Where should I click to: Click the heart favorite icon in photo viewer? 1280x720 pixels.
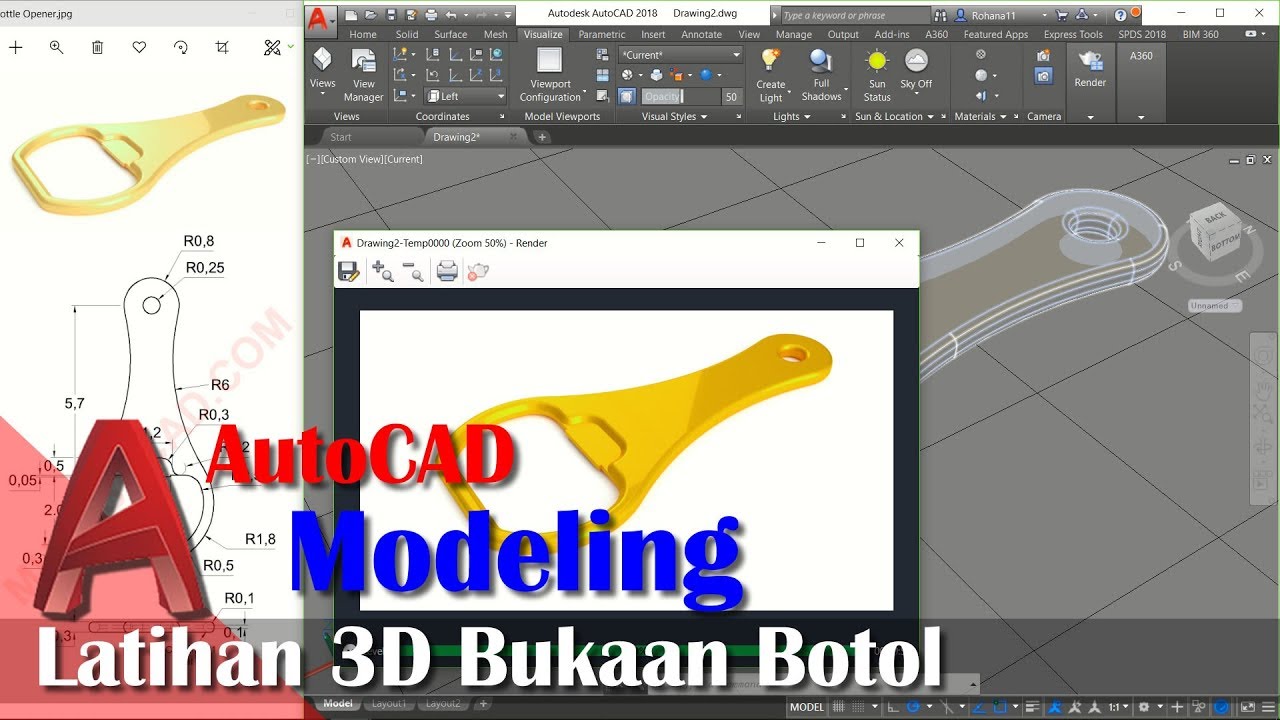pos(139,47)
